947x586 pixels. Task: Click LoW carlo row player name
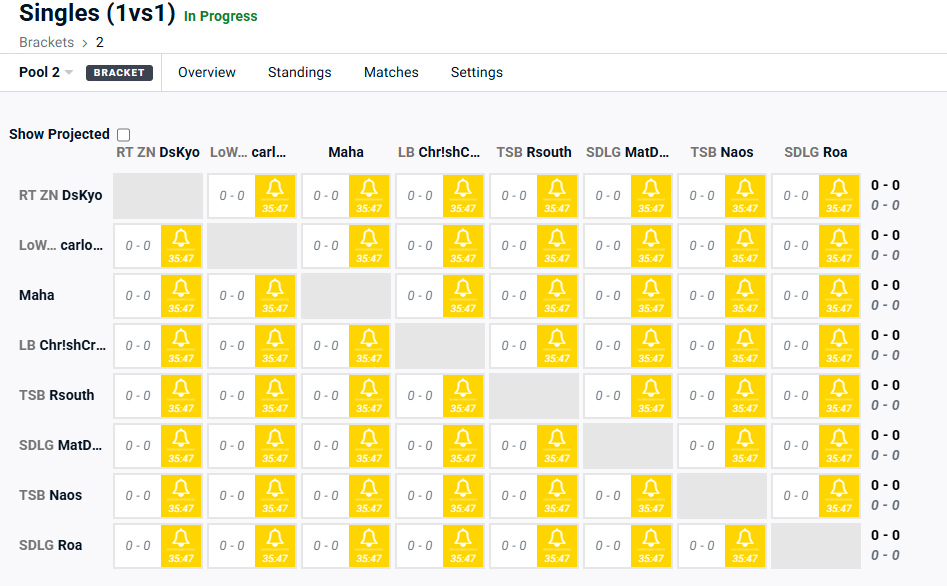click(60, 245)
